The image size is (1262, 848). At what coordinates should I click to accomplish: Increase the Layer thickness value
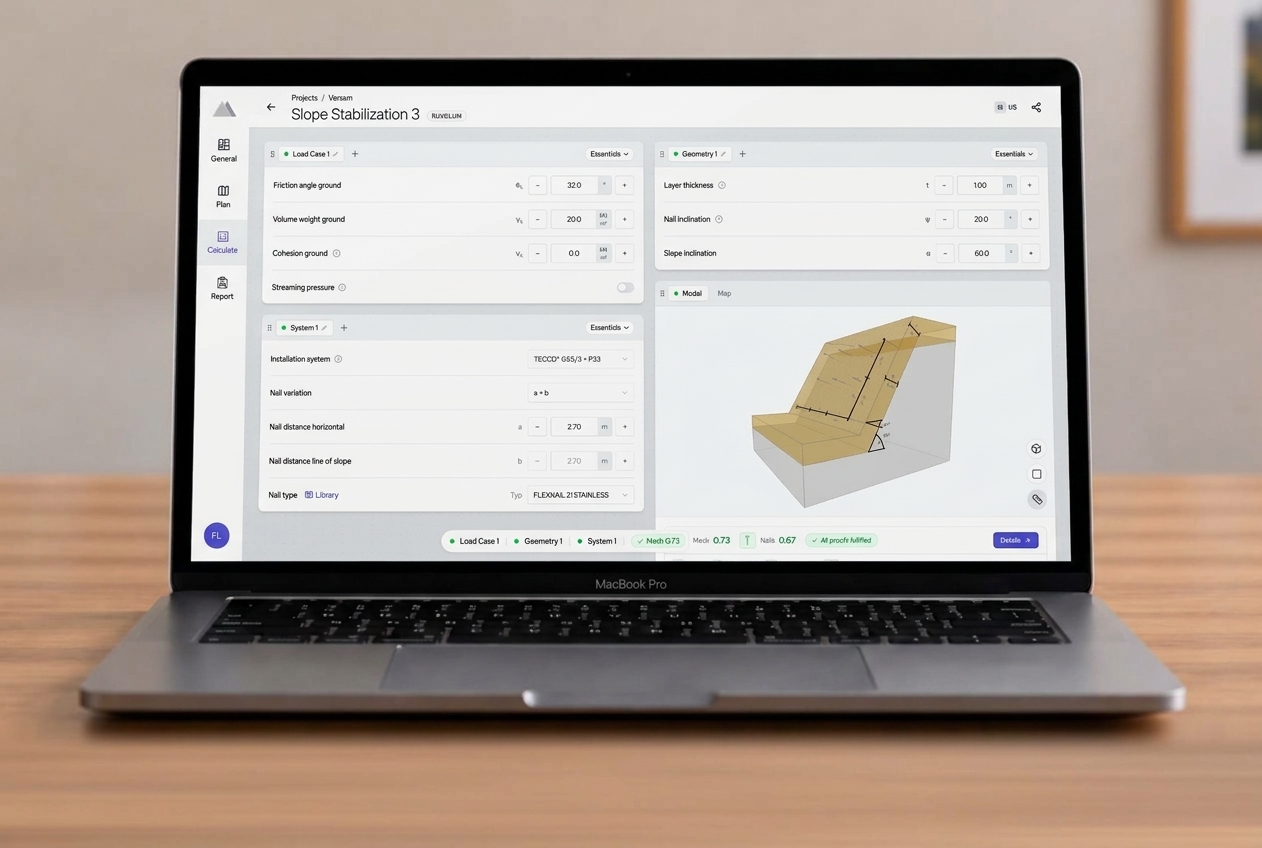[x=1029, y=185]
